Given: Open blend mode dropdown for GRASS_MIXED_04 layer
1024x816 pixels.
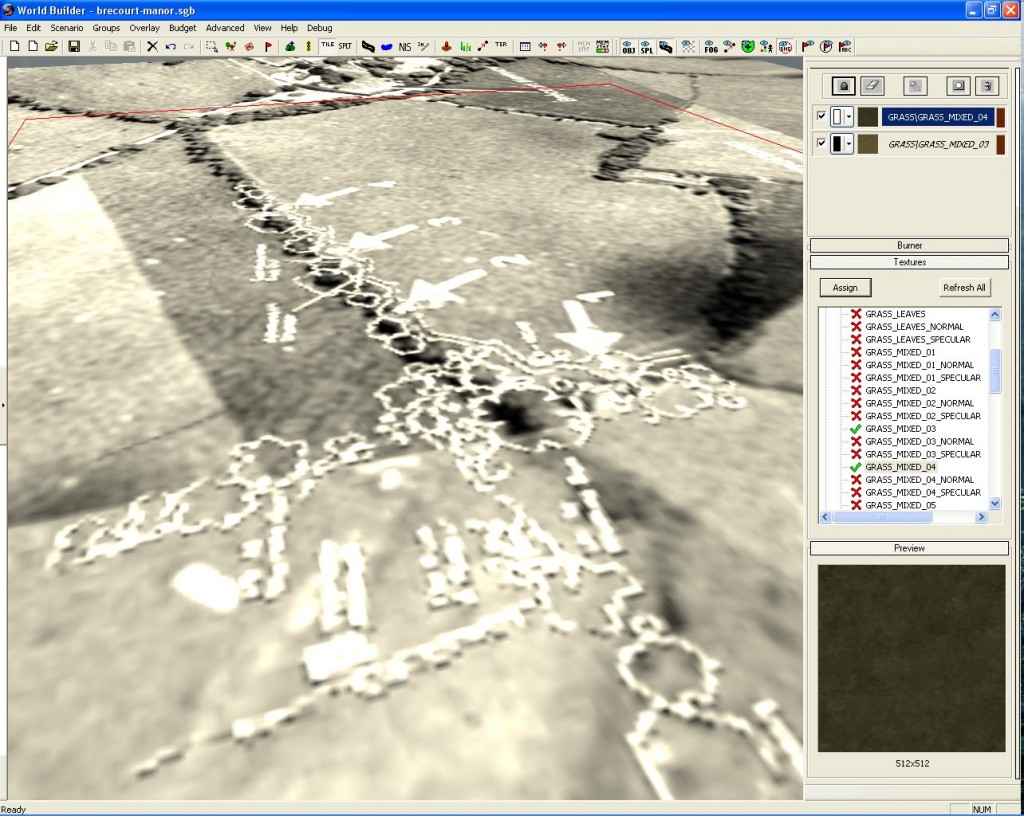Looking at the screenshot, I should [x=849, y=117].
